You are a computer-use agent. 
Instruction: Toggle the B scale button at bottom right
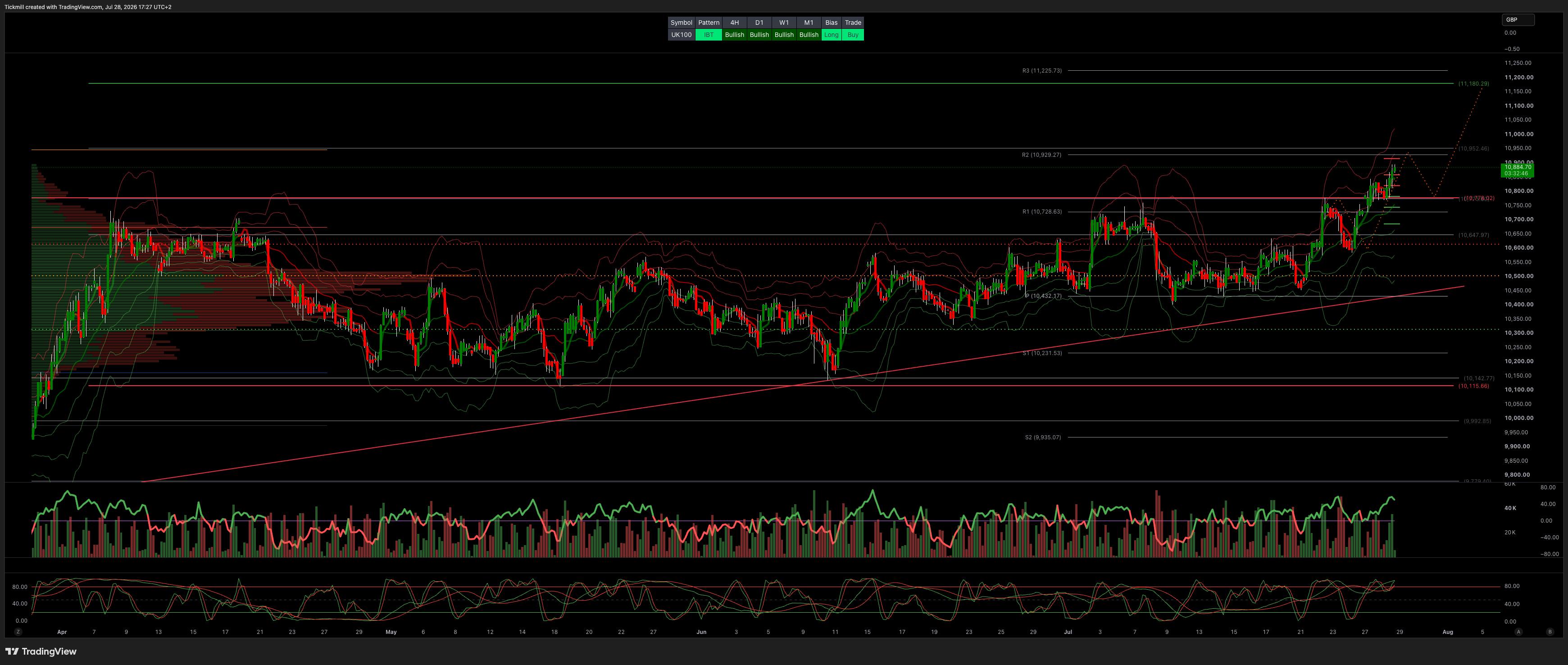(x=1550, y=632)
